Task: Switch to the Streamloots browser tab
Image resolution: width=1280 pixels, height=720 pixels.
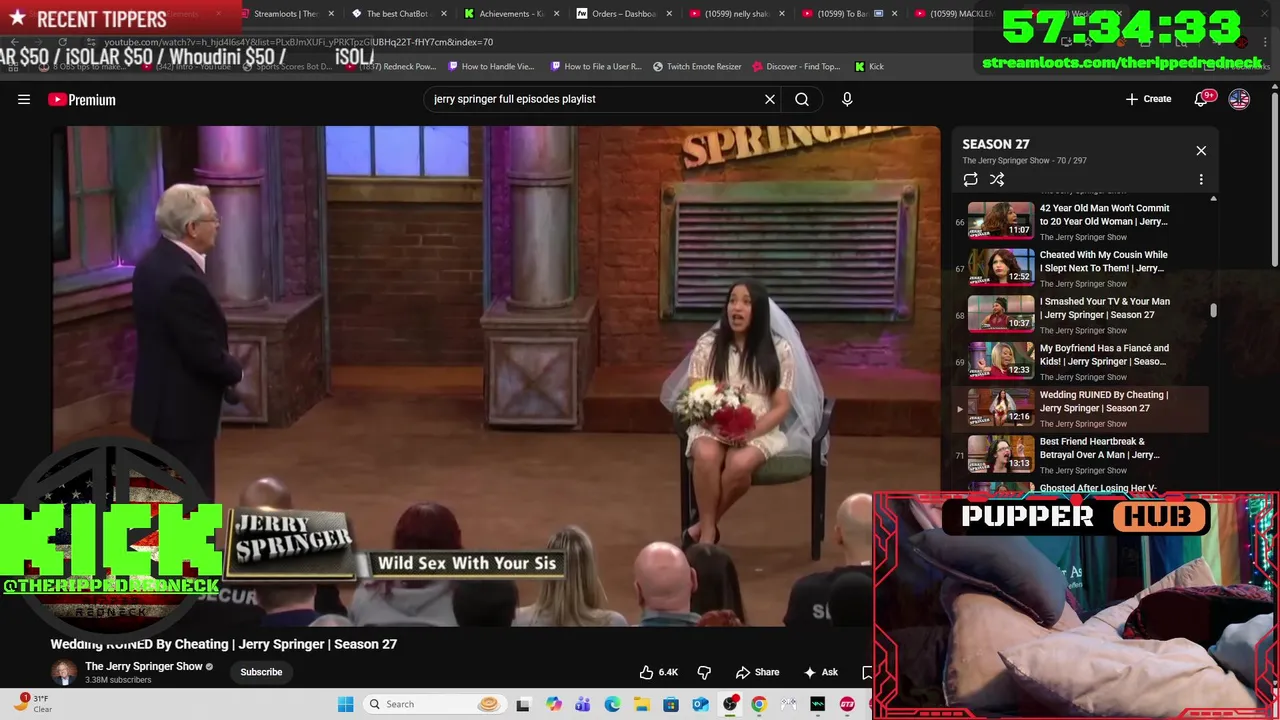Action: tap(286, 14)
